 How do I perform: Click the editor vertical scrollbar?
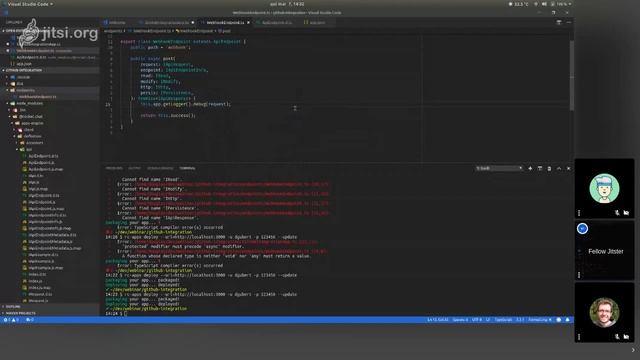[572, 75]
